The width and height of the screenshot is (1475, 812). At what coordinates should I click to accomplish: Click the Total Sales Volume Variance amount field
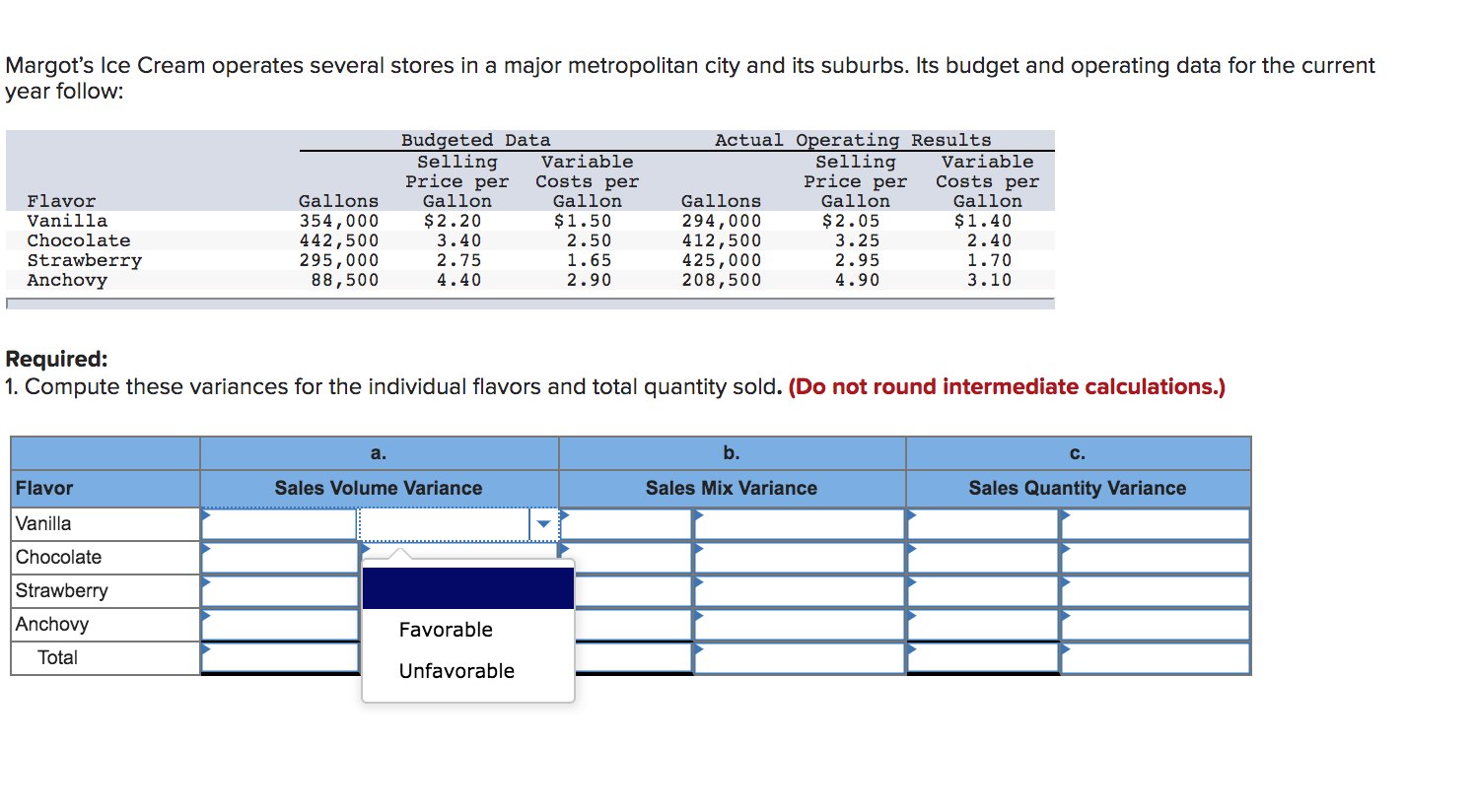[279, 657]
